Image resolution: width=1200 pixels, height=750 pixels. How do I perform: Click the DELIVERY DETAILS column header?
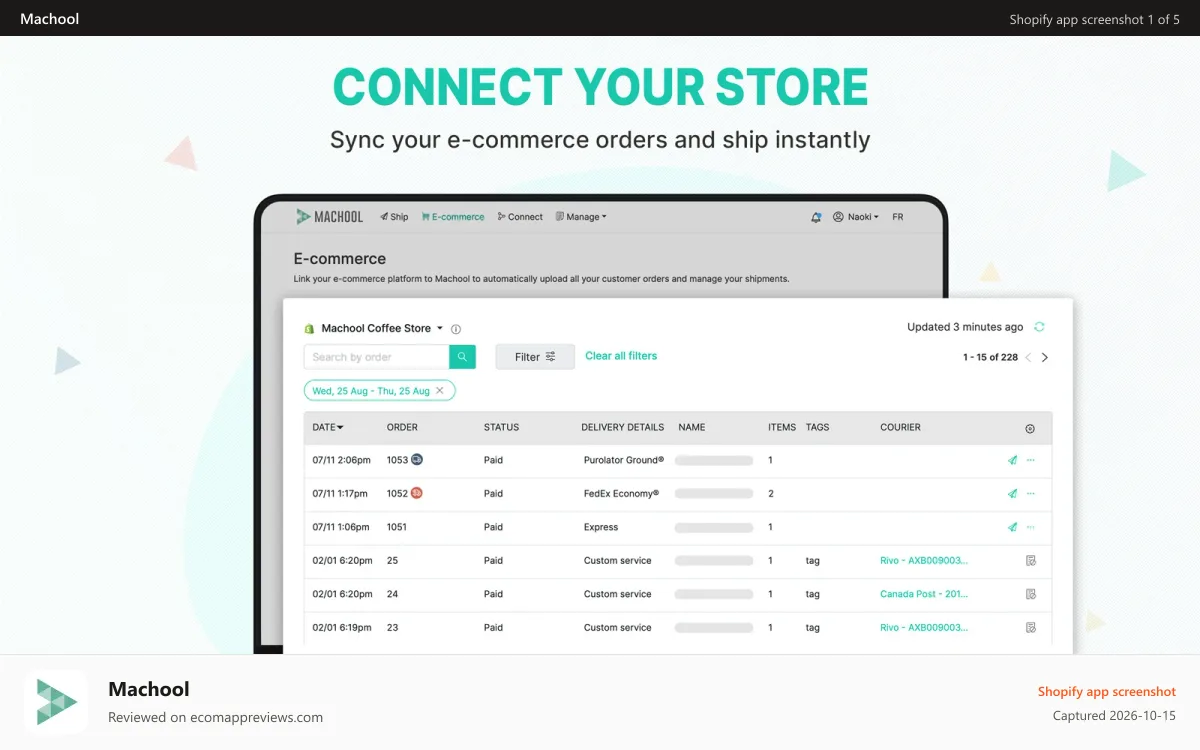[x=622, y=427]
